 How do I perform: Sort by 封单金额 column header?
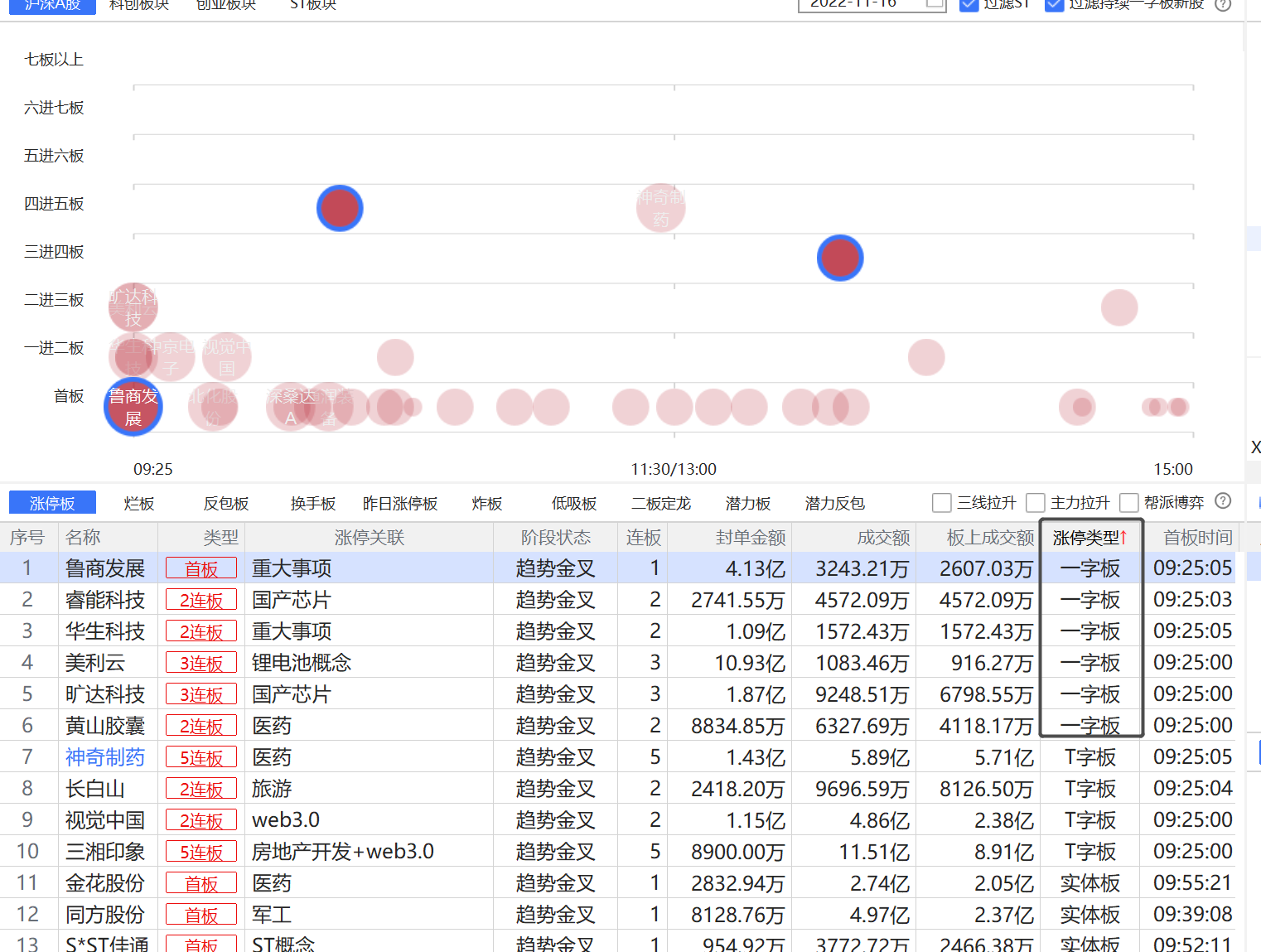(x=729, y=538)
